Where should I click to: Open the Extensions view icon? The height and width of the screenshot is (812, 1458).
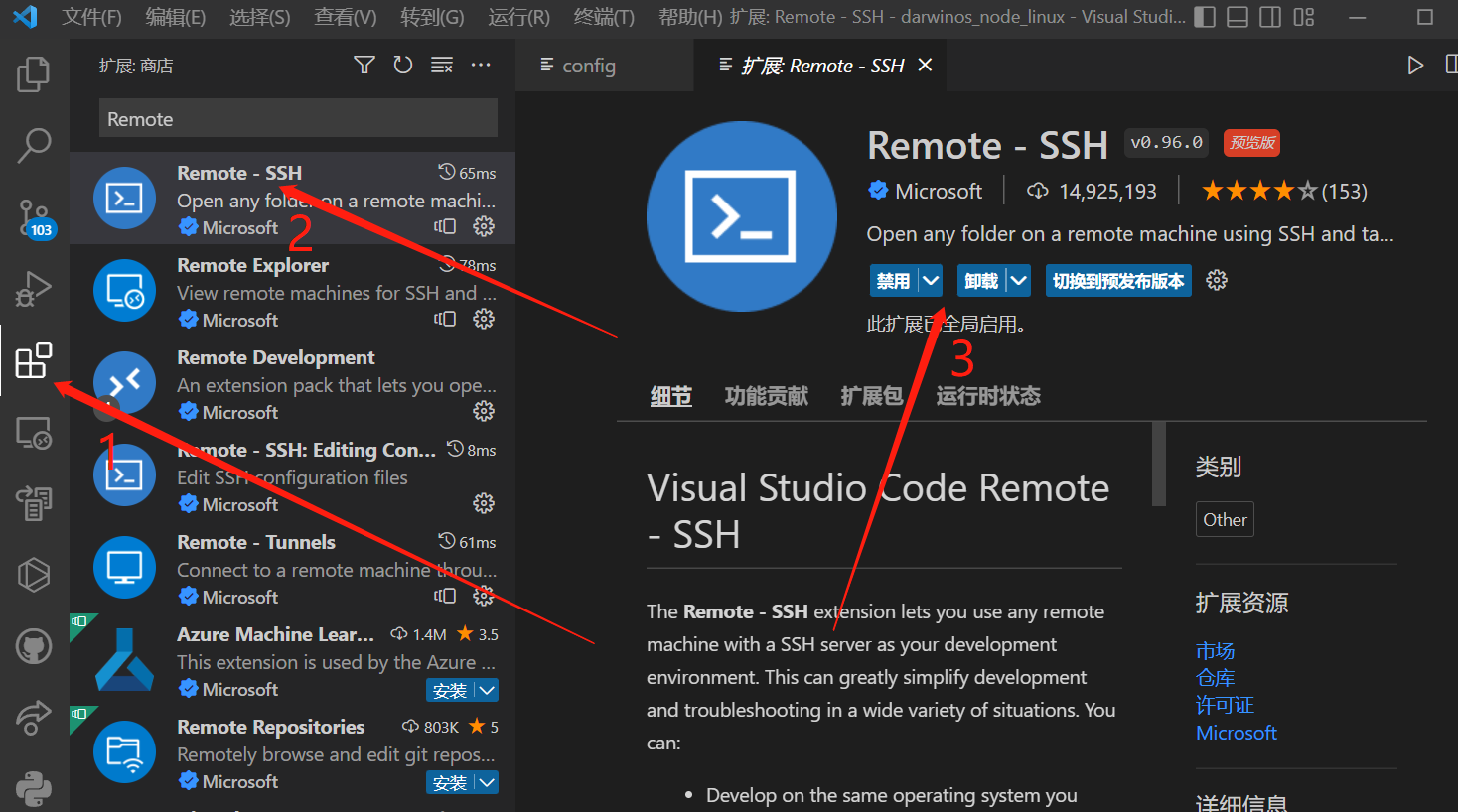[x=34, y=360]
